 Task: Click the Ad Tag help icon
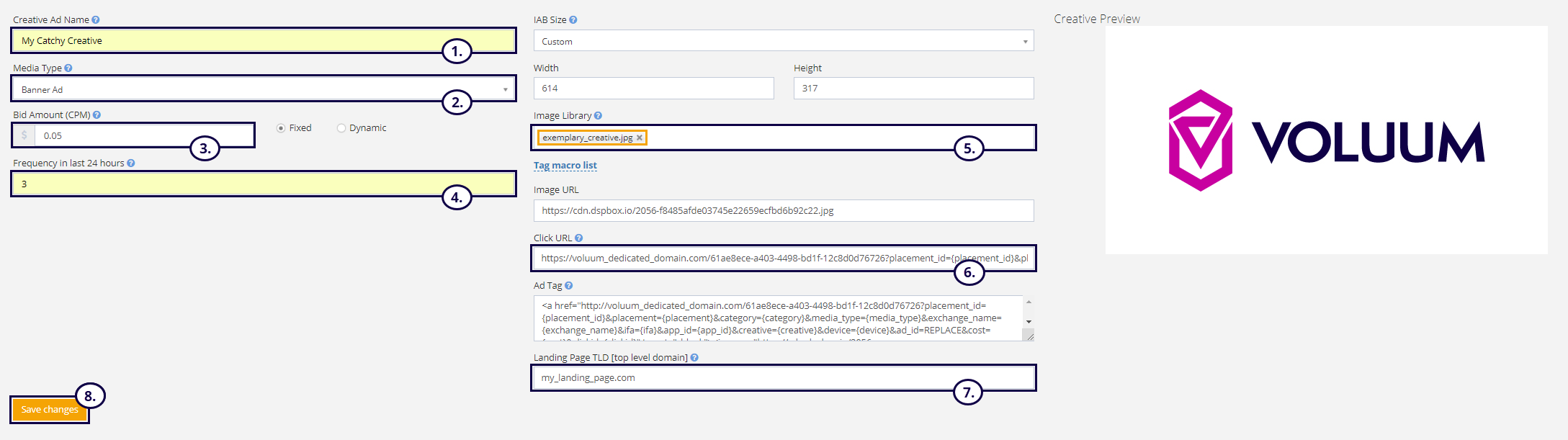click(569, 286)
